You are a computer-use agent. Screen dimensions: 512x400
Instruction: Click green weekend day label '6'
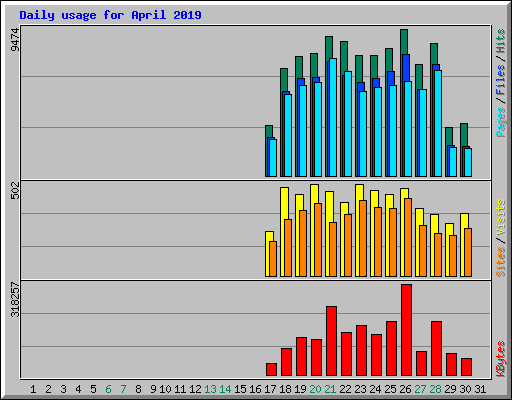tap(108, 389)
